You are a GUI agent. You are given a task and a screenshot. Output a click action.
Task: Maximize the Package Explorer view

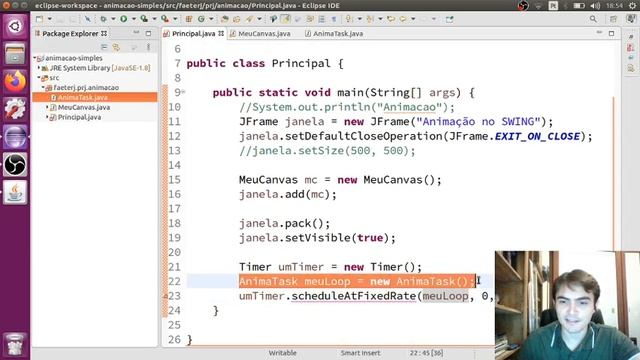pyautogui.click(x=149, y=33)
